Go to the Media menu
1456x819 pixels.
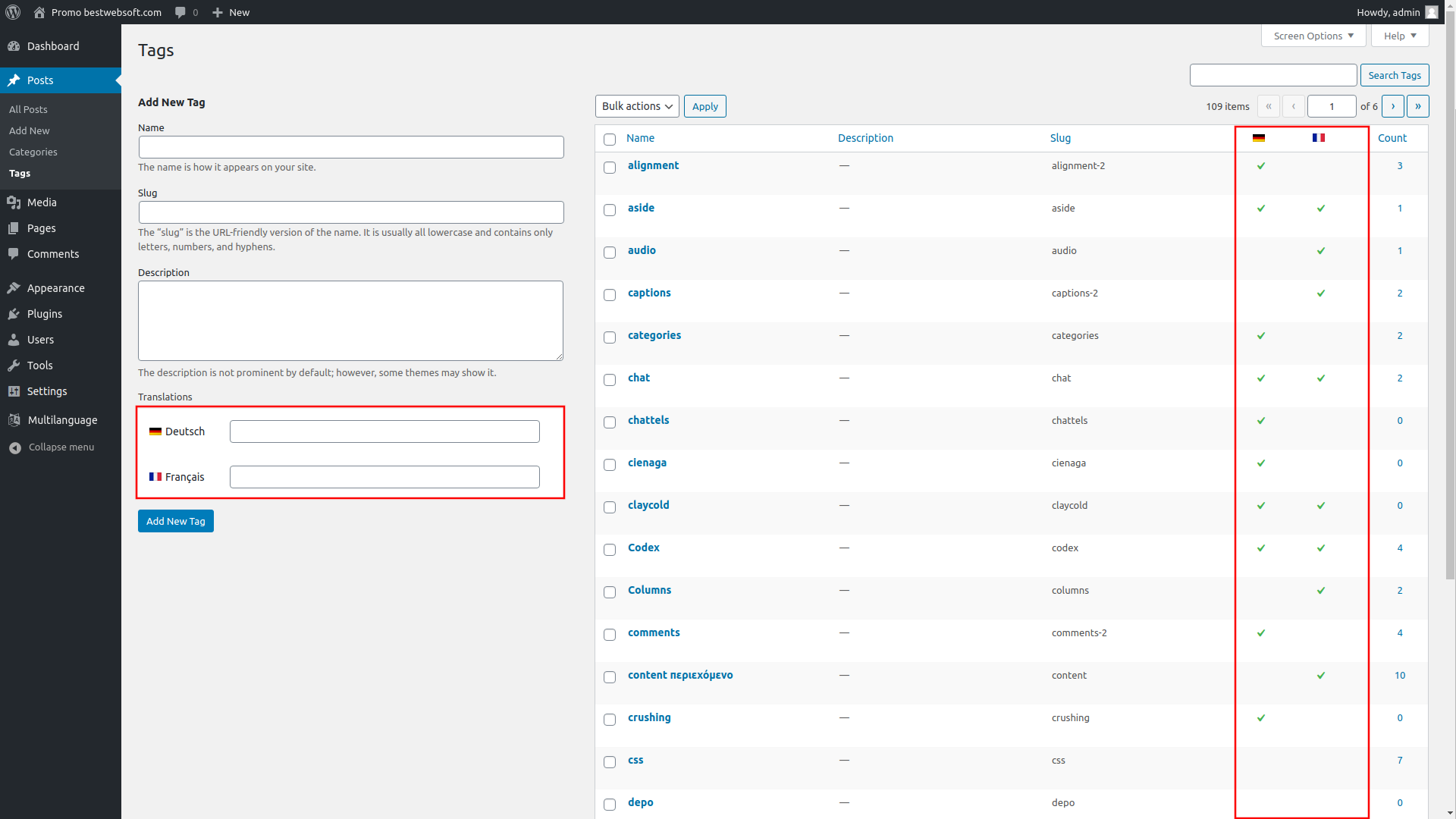(x=42, y=202)
